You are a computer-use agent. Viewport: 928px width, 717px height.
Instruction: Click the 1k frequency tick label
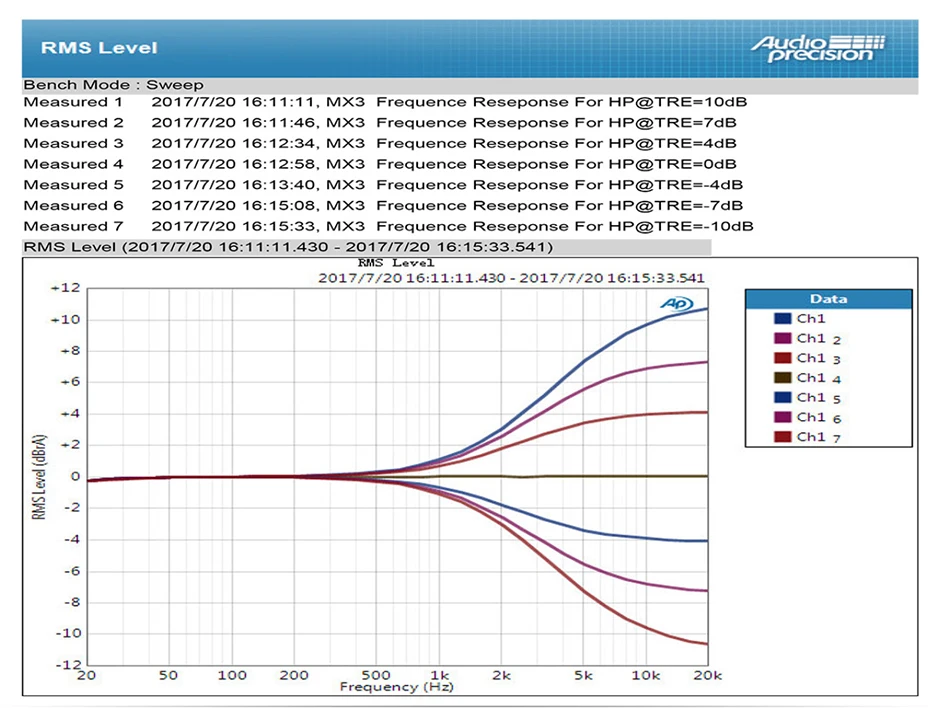[440, 675]
